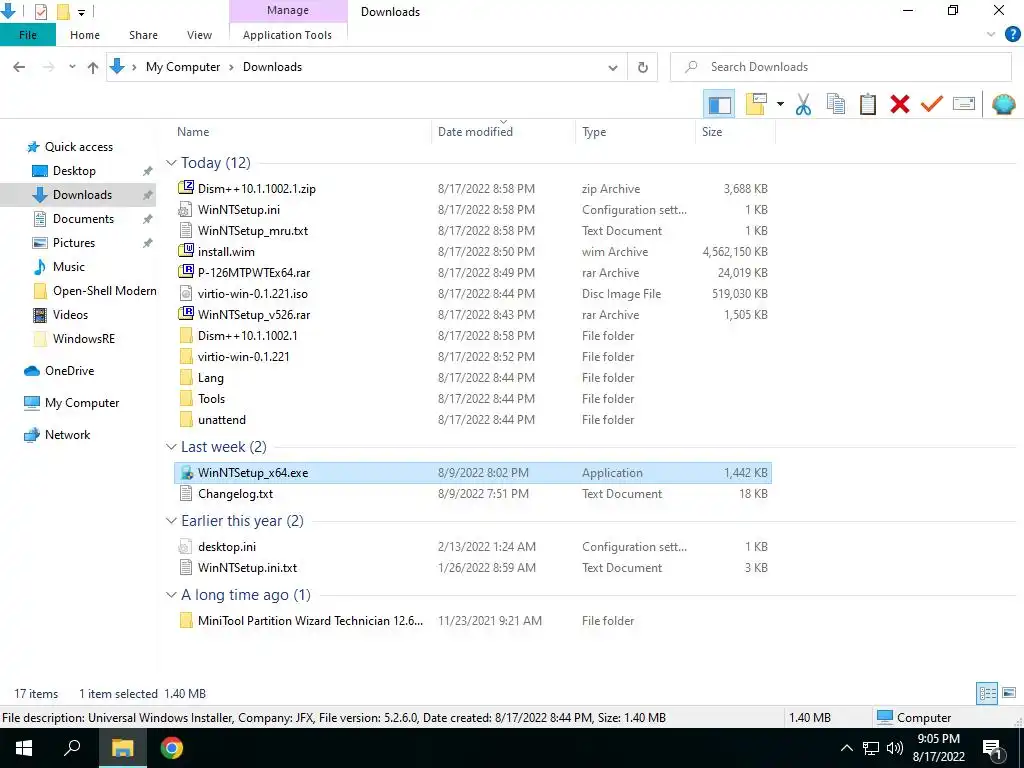Select Quick access in navigation pane

coord(78,147)
